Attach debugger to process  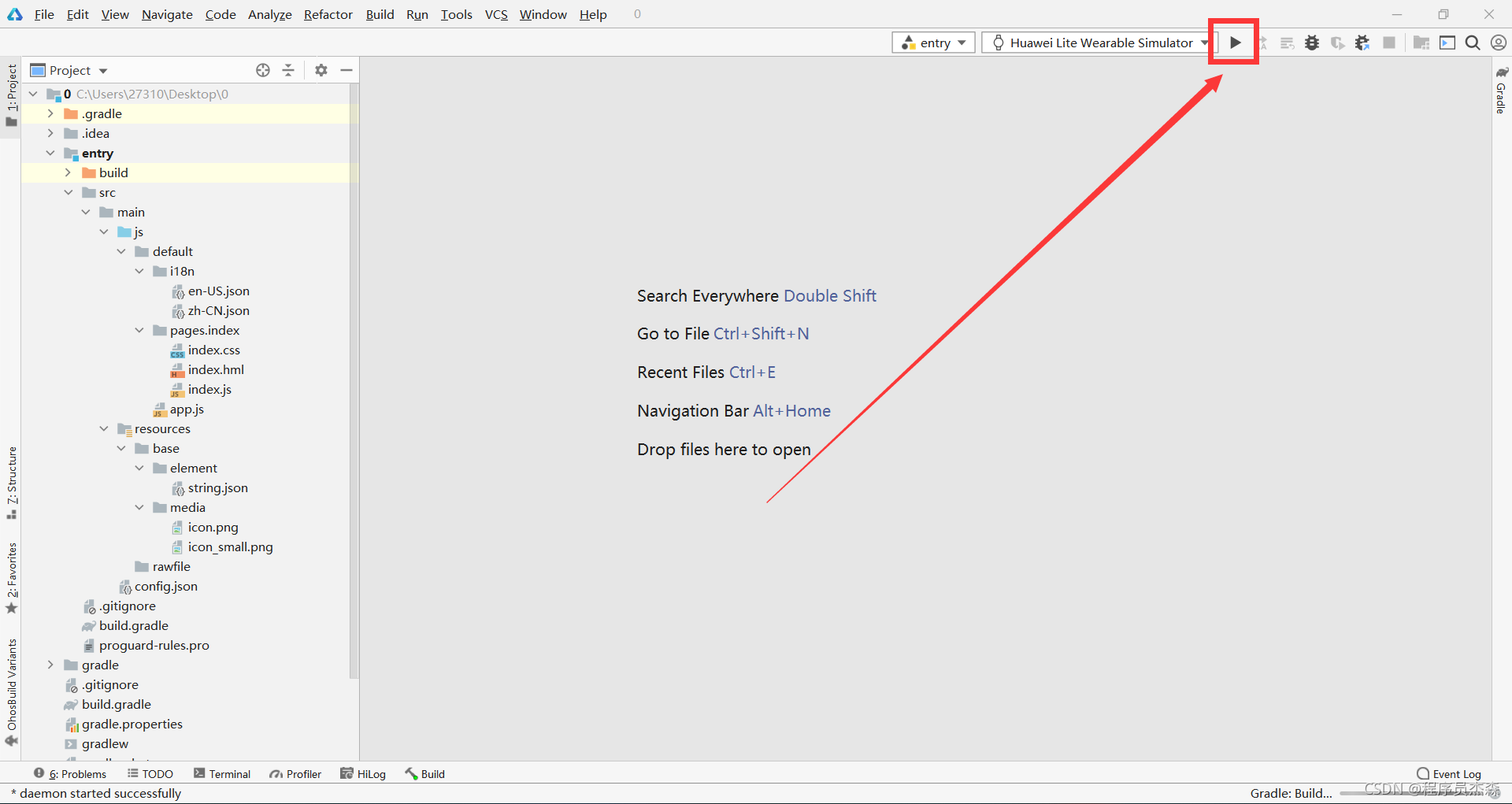click(1362, 43)
